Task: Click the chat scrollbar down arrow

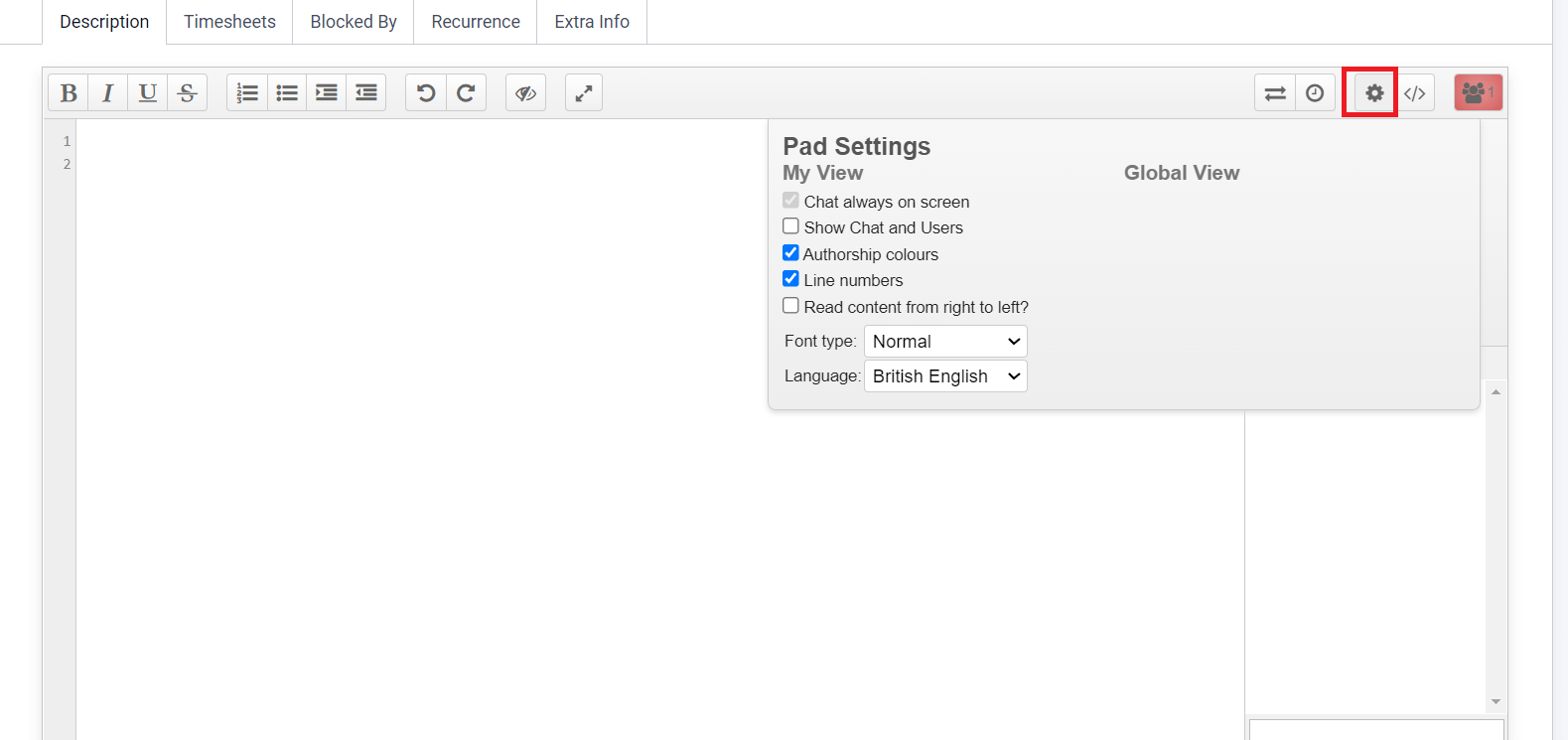Action: tap(1496, 702)
